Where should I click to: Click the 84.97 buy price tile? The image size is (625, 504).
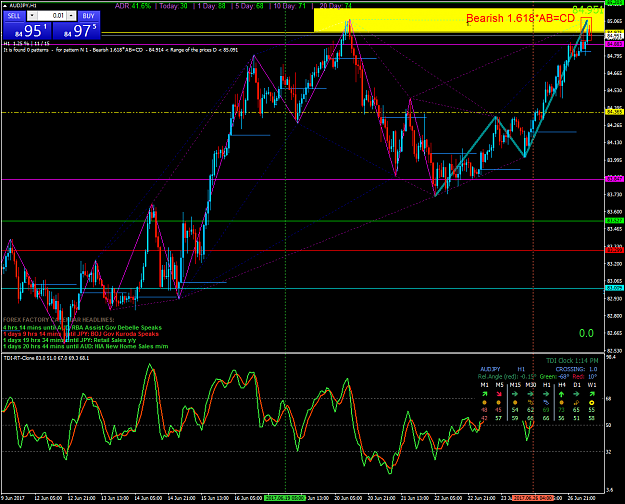pos(76,31)
